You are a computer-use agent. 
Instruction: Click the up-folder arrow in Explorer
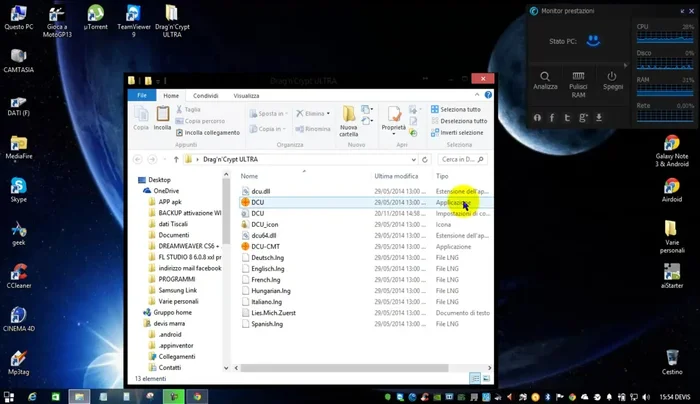coord(176,159)
